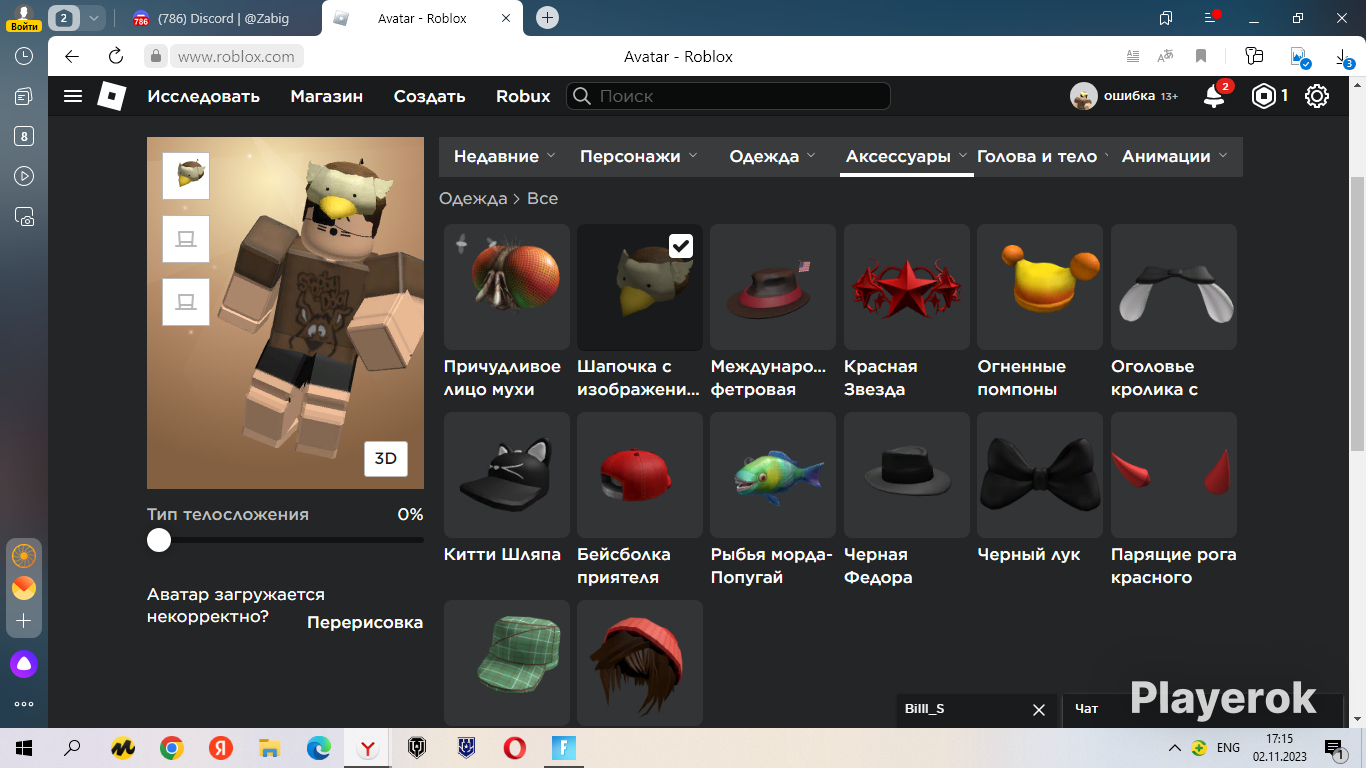Click the www.roblox.com address field
Image resolution: width=1366 pixels, height=768 pixels.
237,56
